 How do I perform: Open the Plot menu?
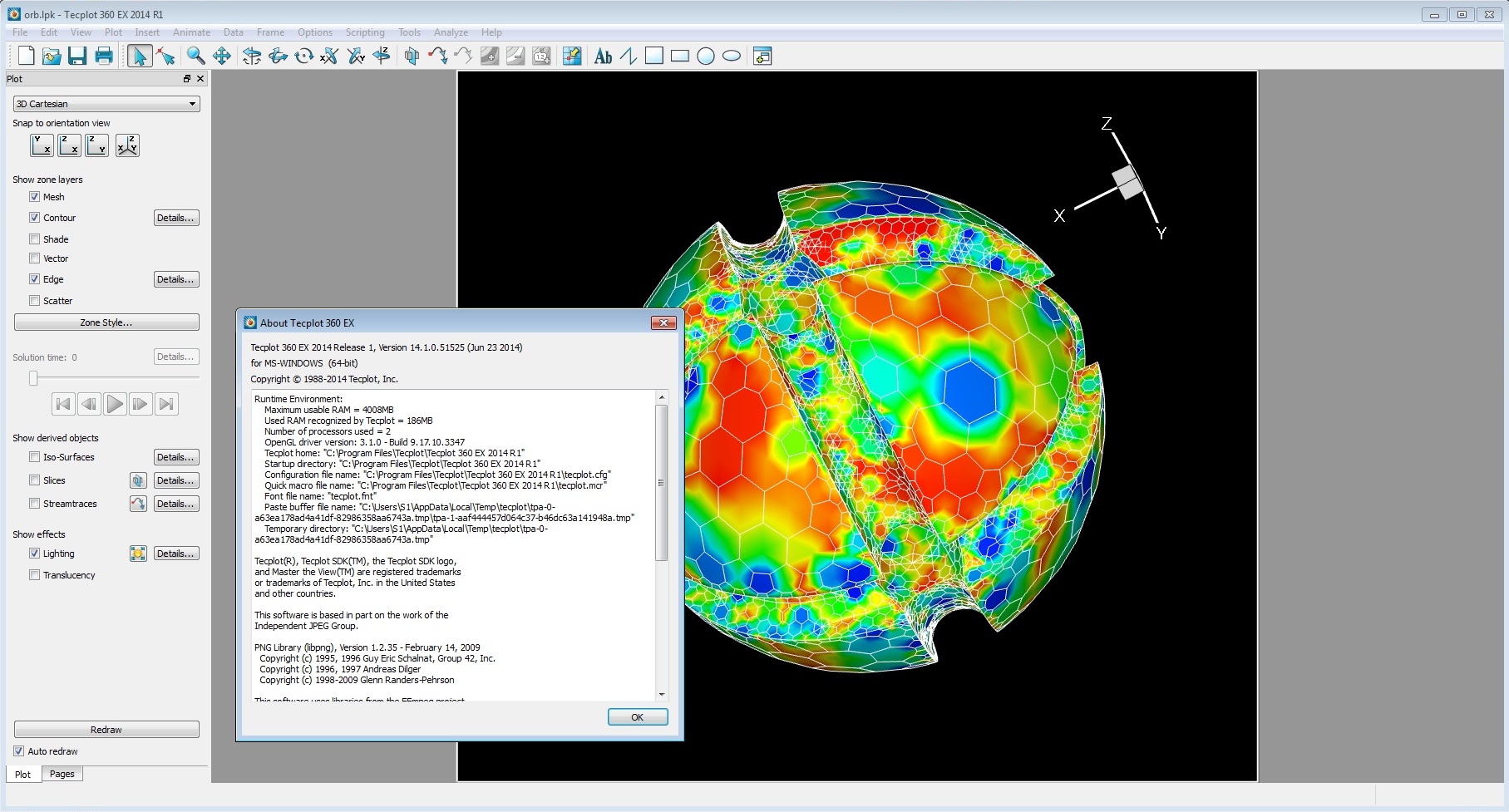[x=113, y=32]
